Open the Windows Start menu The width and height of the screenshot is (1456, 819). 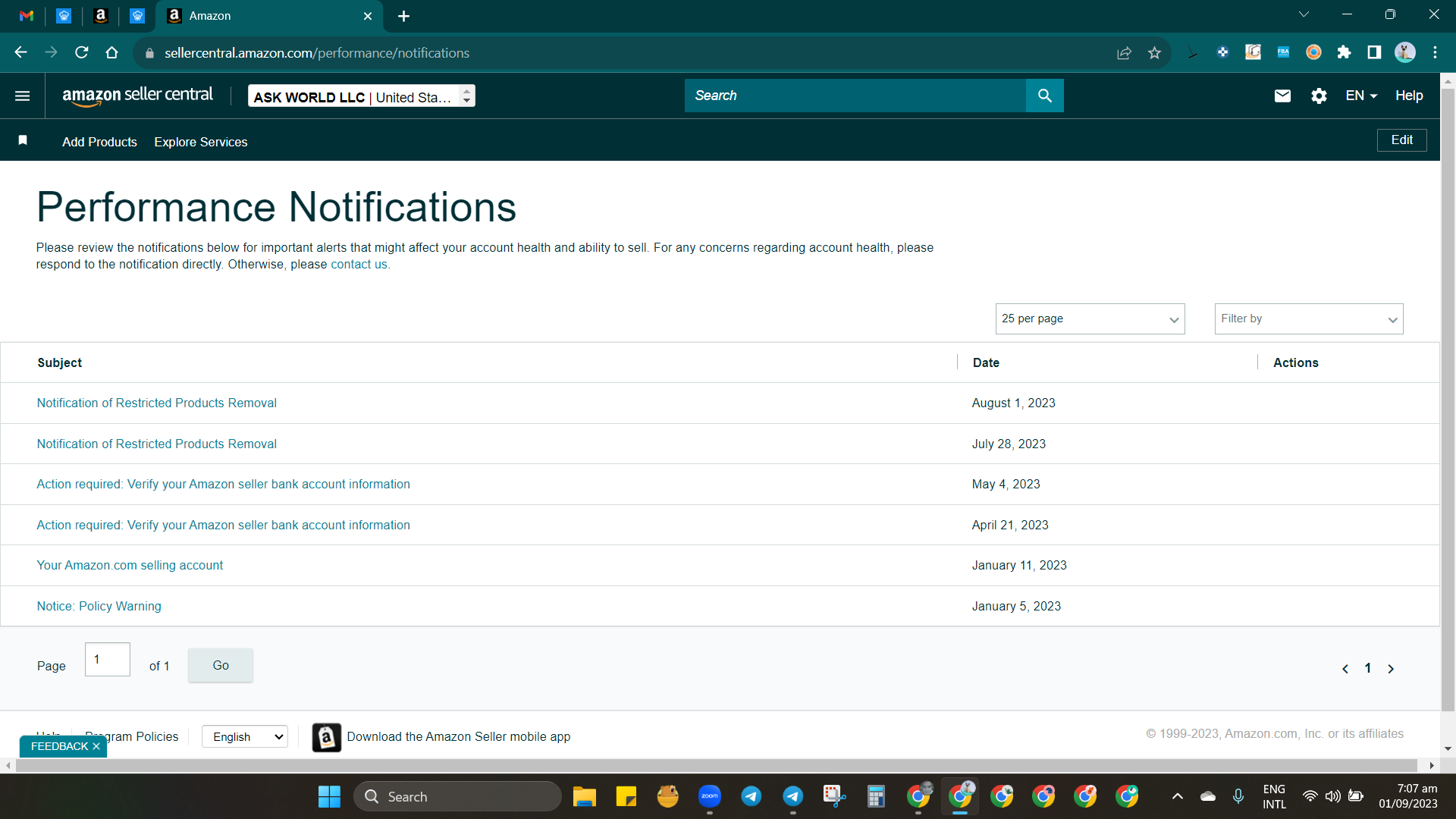tap(329, 796)
